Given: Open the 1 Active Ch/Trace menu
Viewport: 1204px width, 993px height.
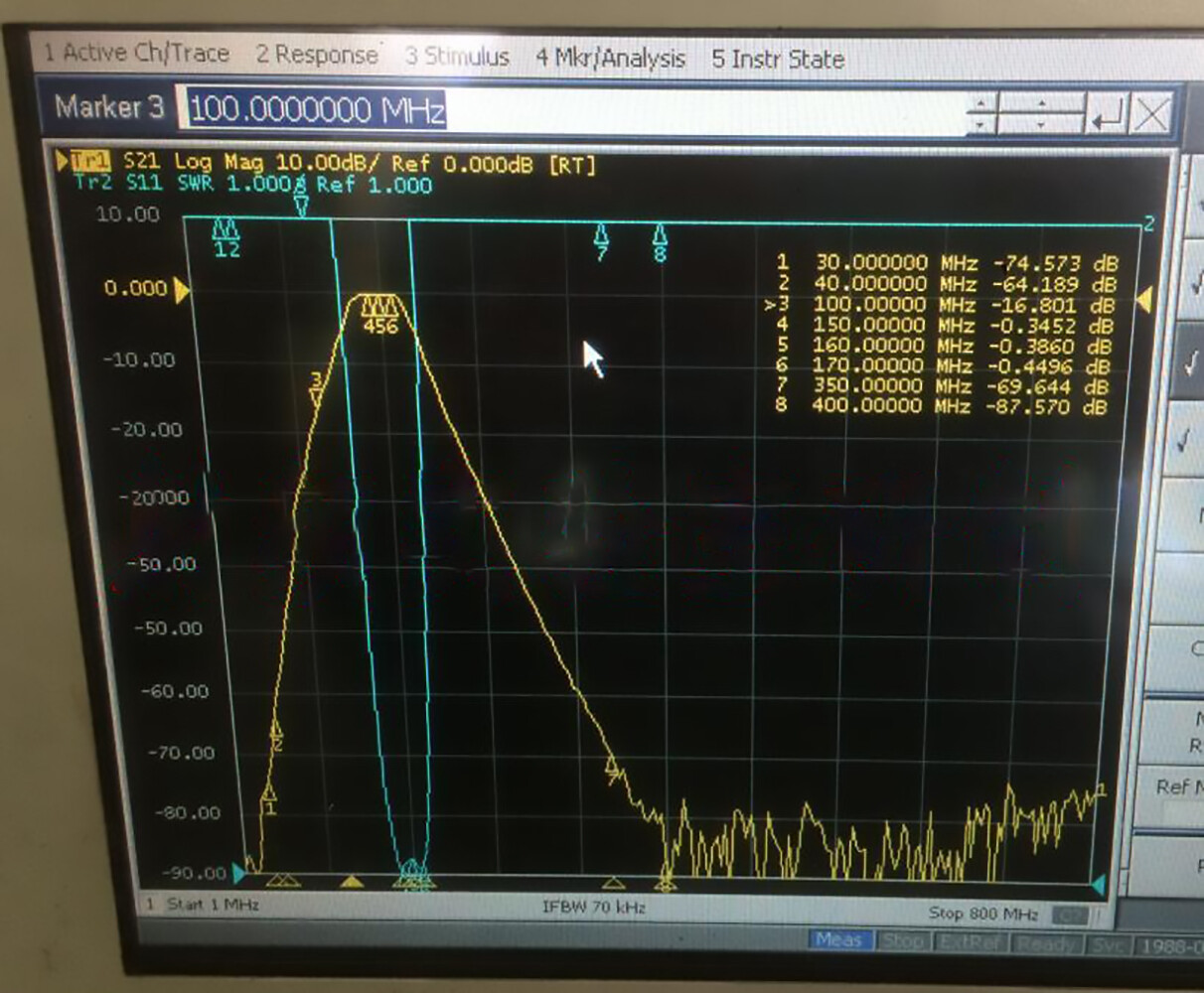Looking at the screenshot, I should point(136,54).
